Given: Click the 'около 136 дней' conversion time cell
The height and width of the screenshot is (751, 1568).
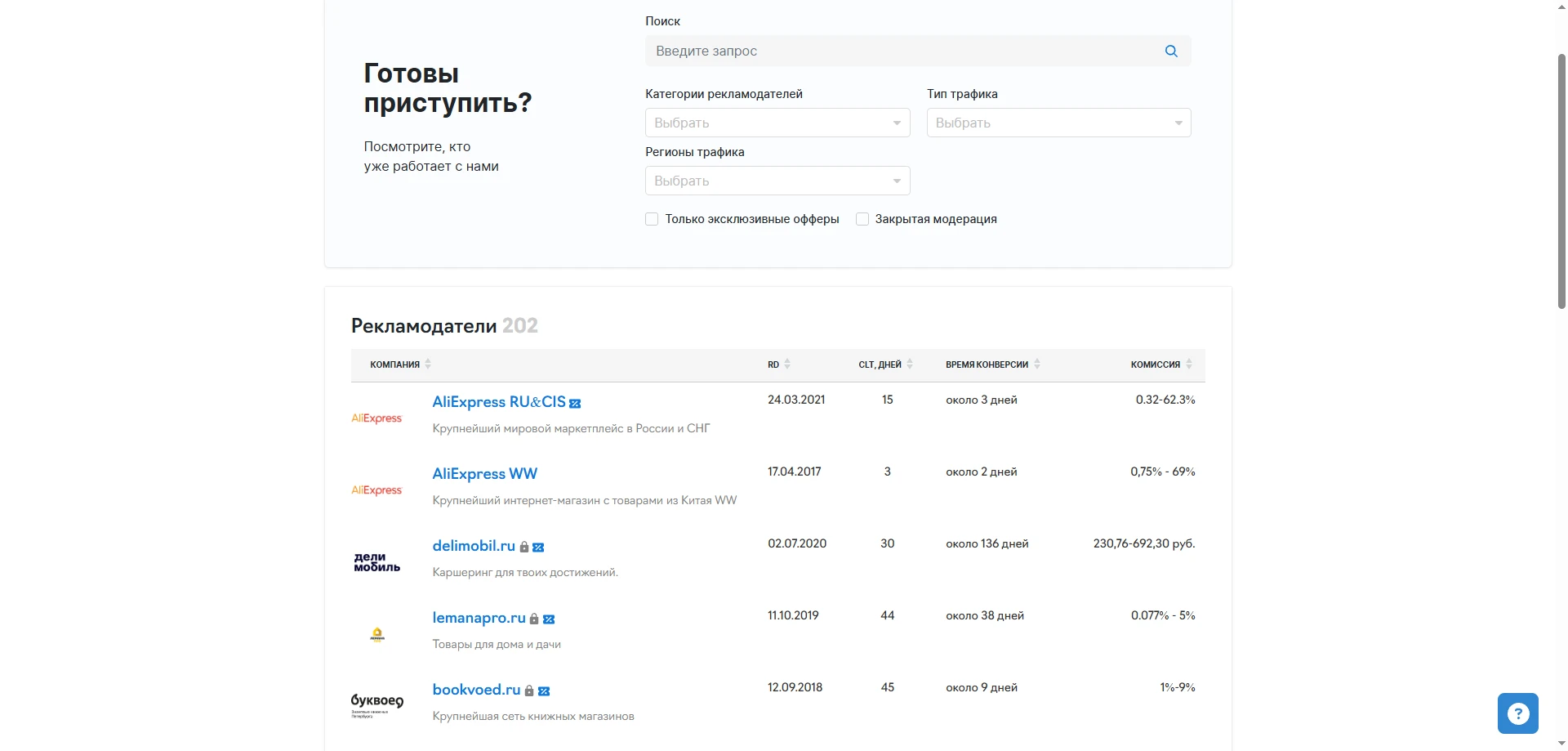Looking at the screenshot, I should 987,543.
